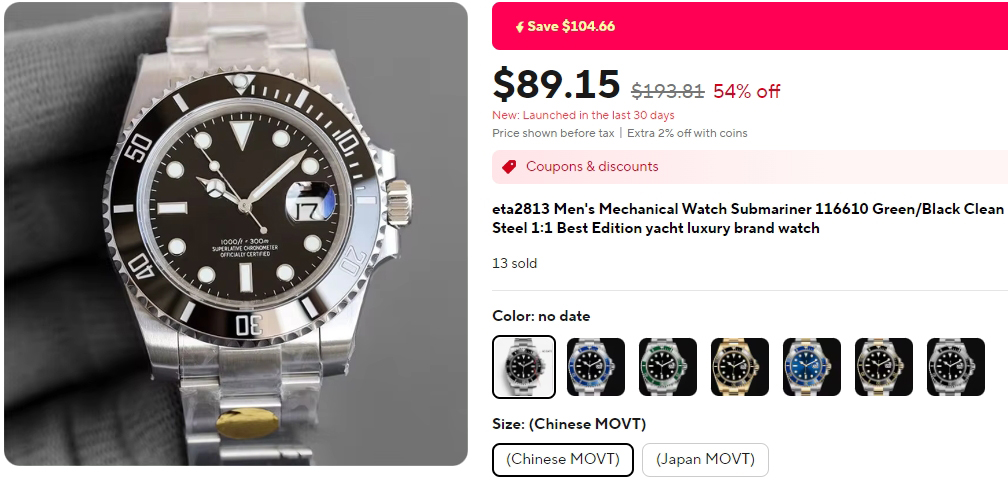The width and height of the screenshot is (1008, 481).
Task: Choose the (Chinese MOVT) size option
Action: coord(563,460)
